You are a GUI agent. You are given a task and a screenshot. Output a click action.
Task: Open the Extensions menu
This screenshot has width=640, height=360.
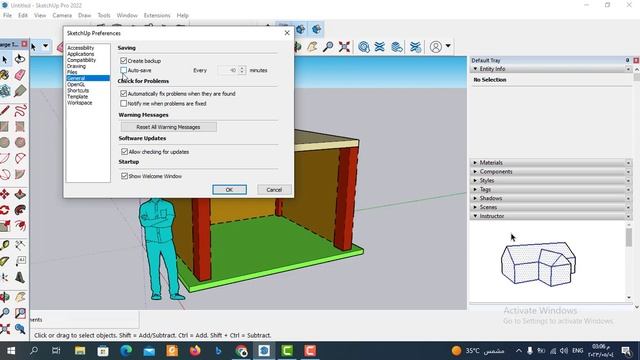[x=157, y=15]
